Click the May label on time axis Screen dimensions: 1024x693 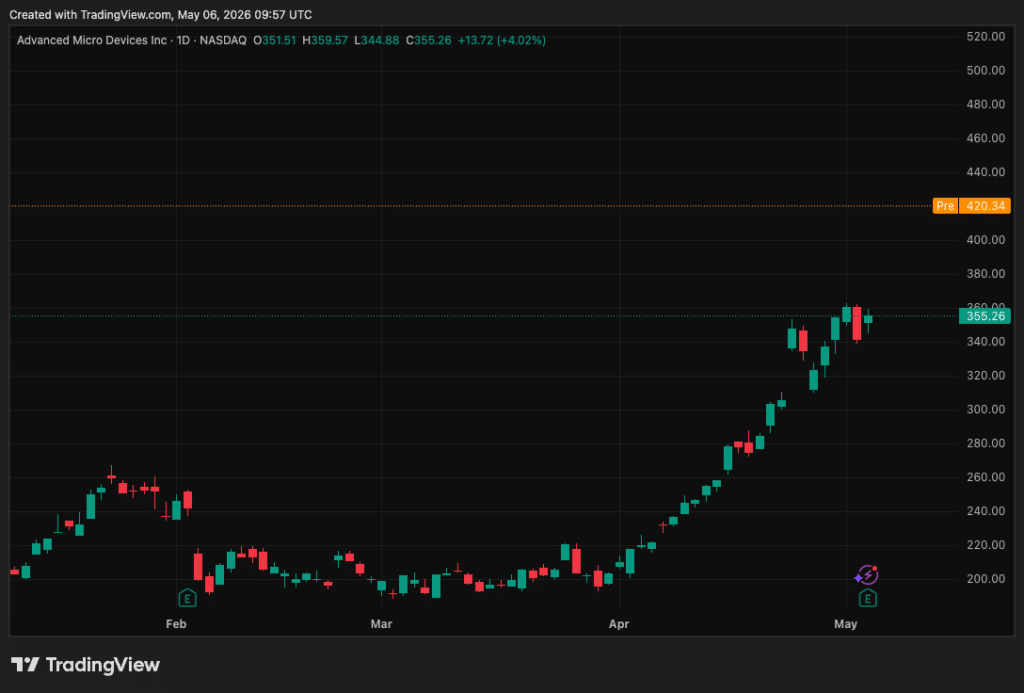pos(846,624)
